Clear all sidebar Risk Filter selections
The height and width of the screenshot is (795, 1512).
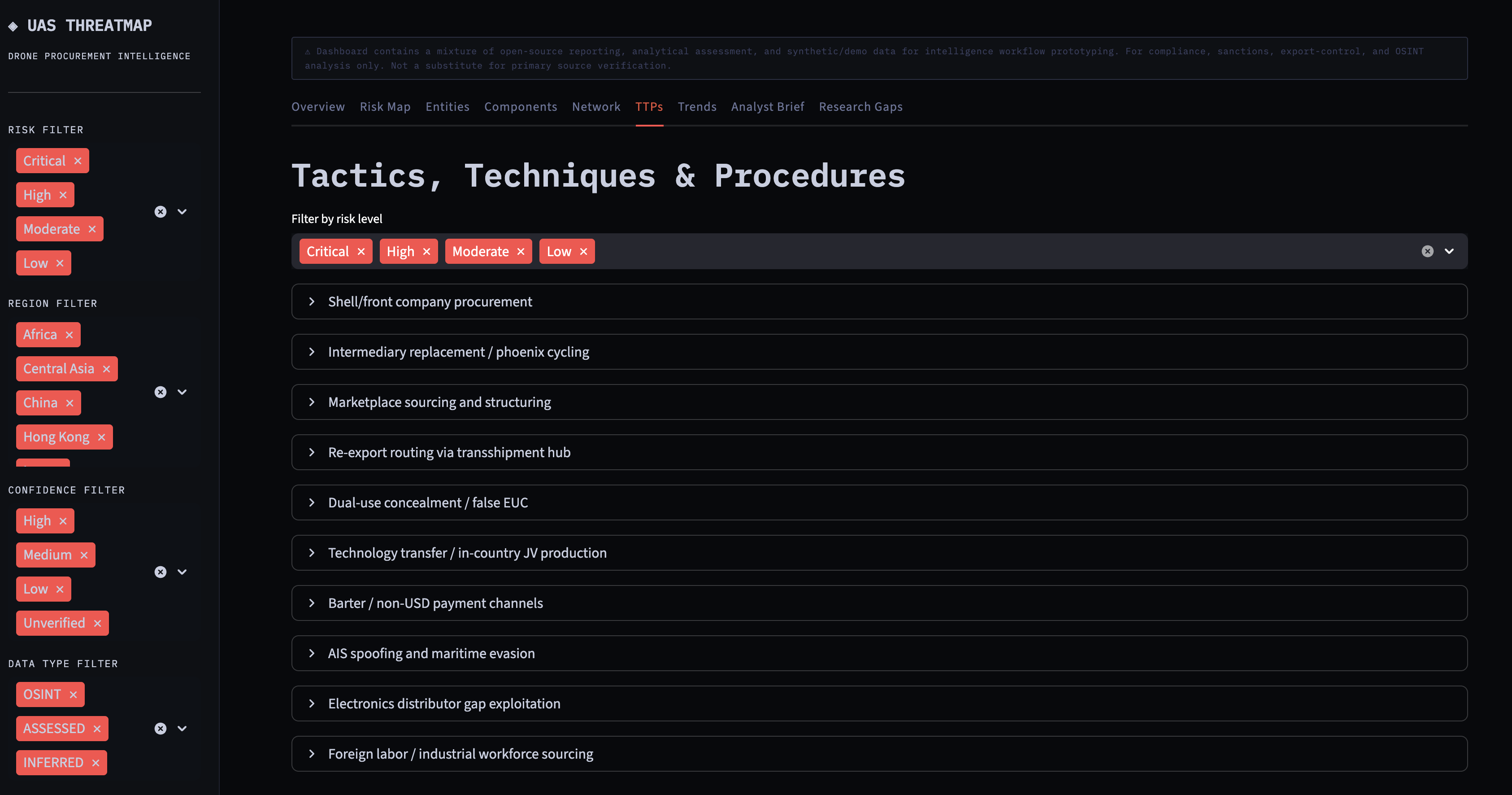pyautogui.click(x=160, y=212)
